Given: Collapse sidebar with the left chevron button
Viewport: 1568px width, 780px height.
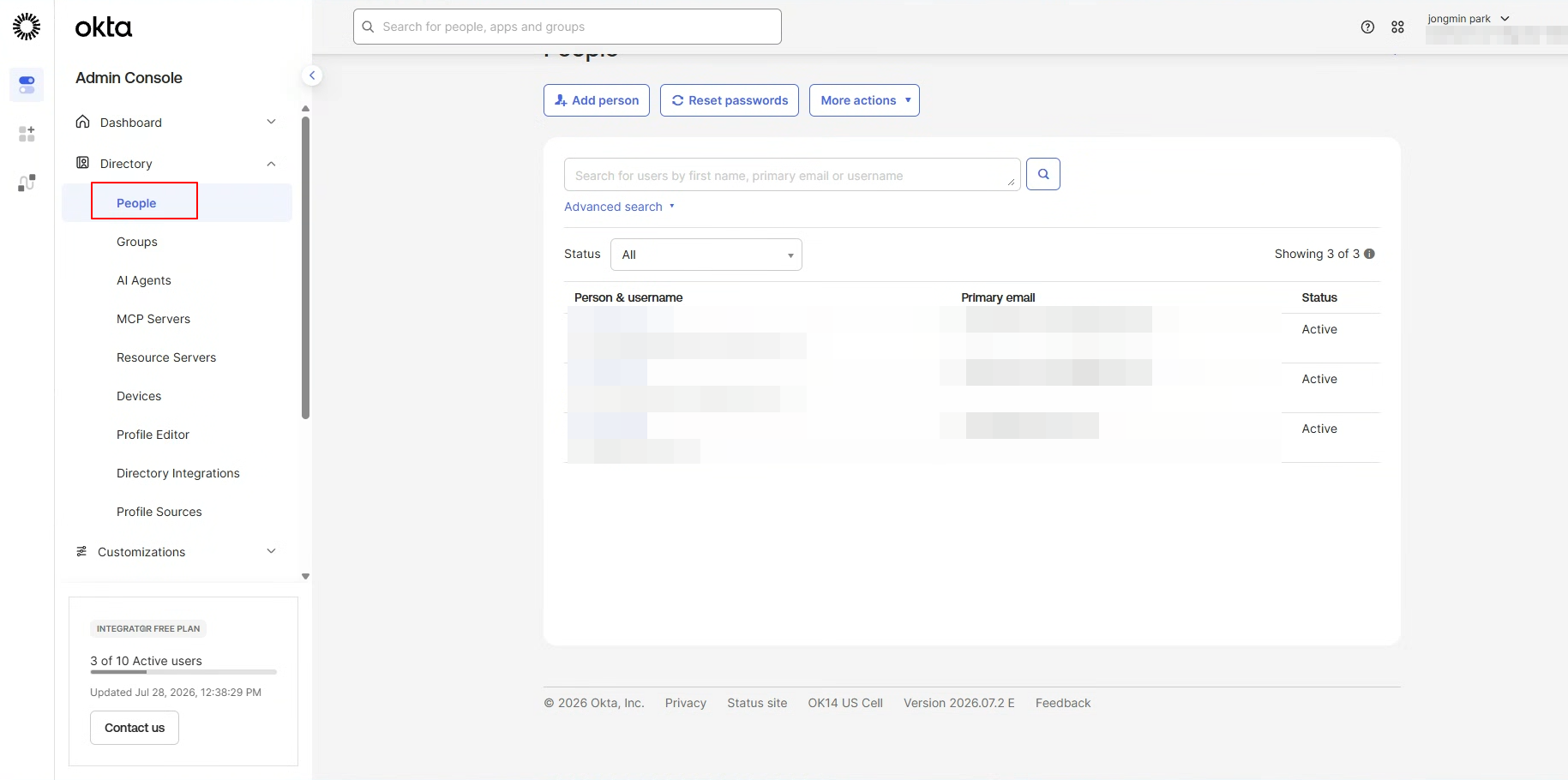Looking at the screenshot, I should click(x=312, y=75).
